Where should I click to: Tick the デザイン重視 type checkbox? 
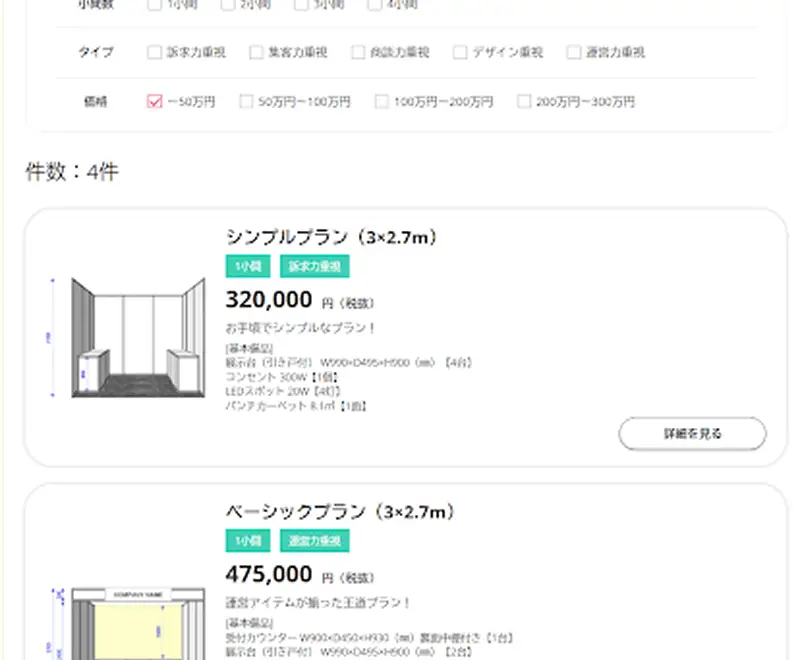[460, 52]
